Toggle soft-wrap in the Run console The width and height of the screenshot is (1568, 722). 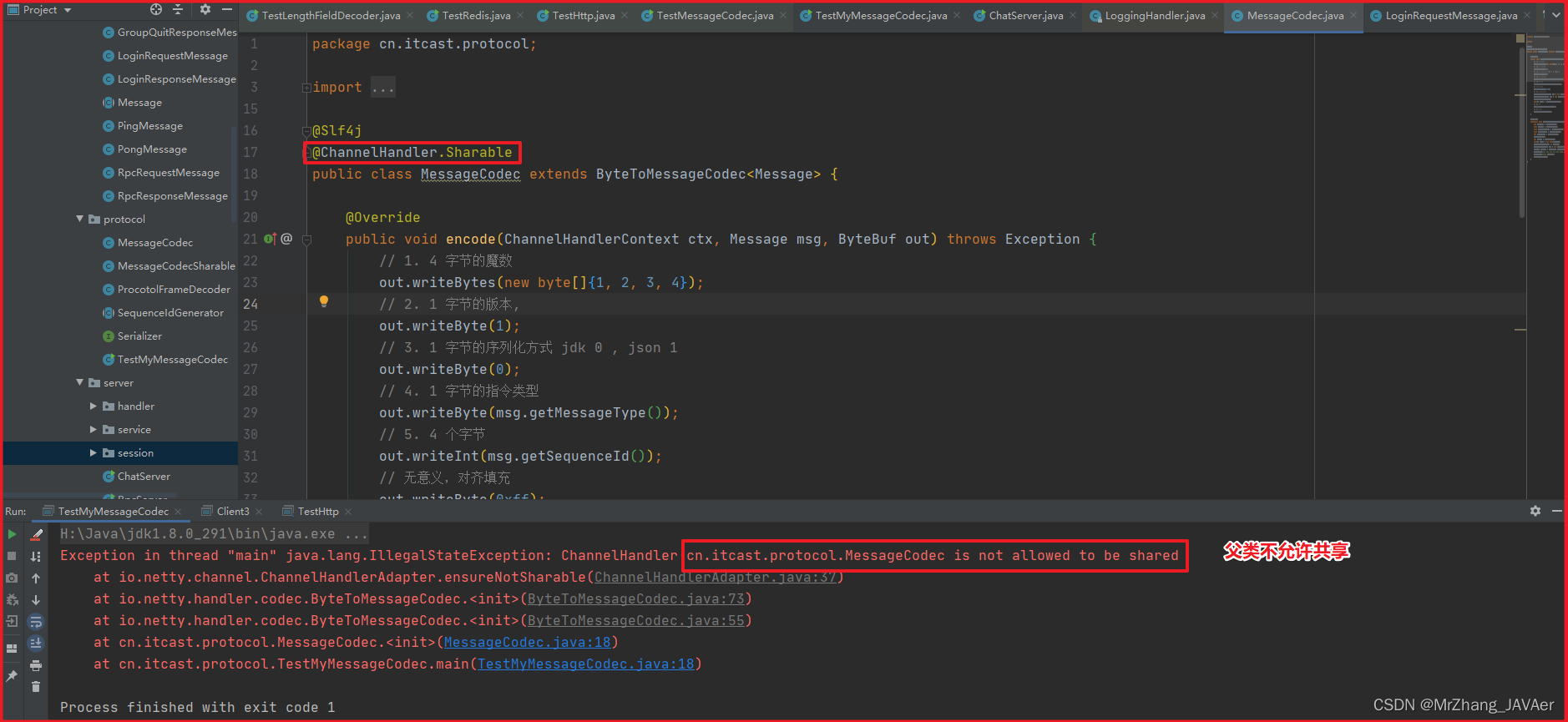pos(36,621)
